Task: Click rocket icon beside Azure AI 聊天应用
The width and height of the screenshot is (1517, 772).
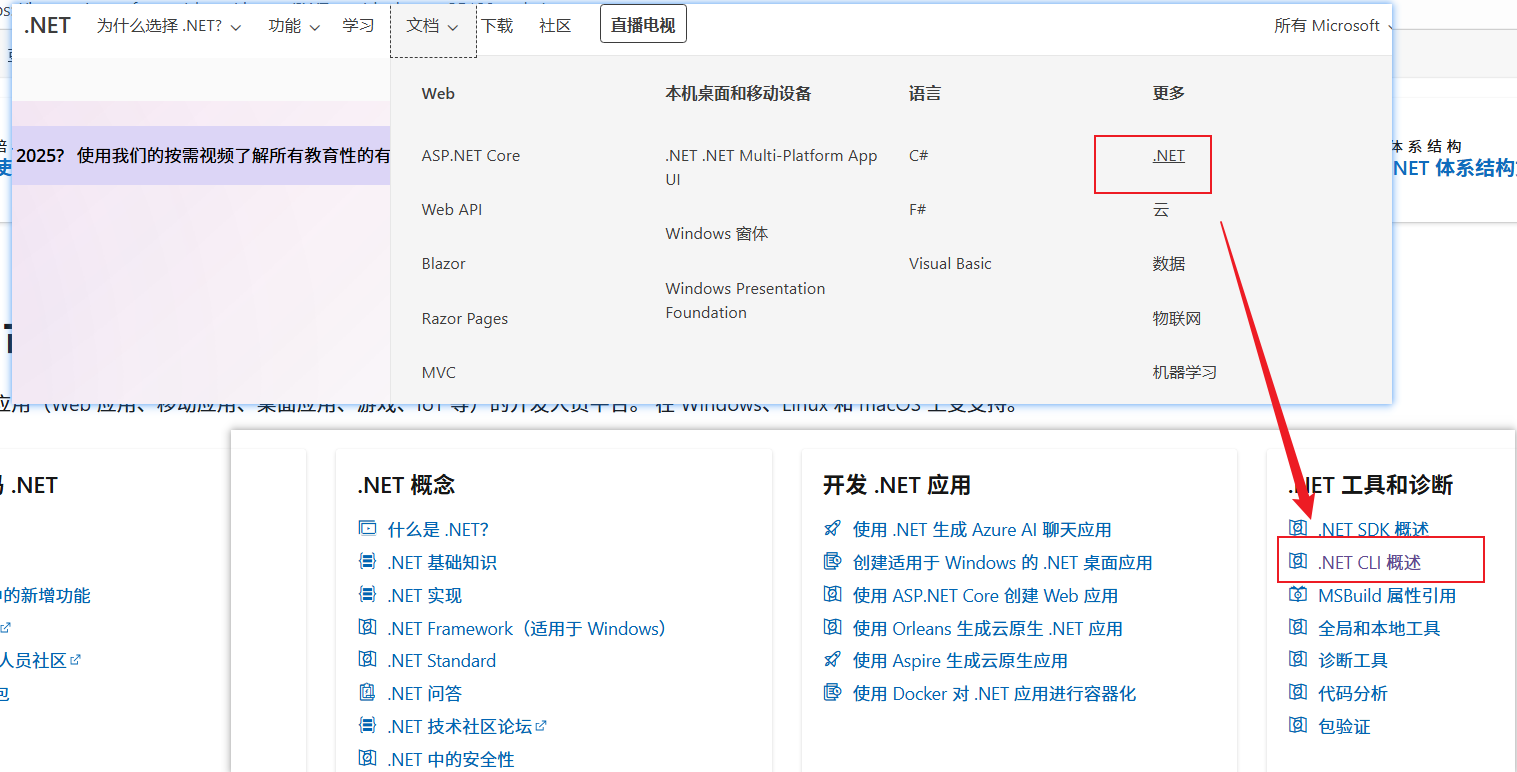Action: pyautogui.click(x=832, y=529)
